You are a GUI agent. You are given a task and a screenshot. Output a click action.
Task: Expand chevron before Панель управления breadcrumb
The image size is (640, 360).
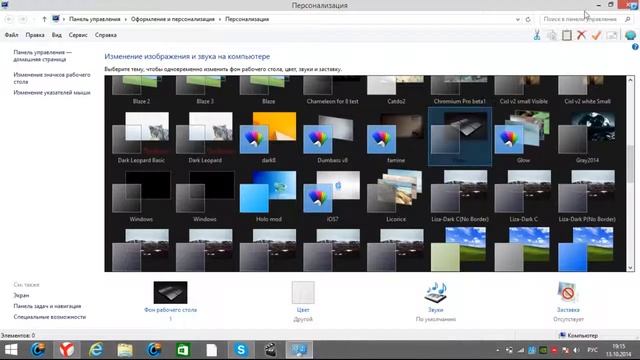(x=64, y=19)
